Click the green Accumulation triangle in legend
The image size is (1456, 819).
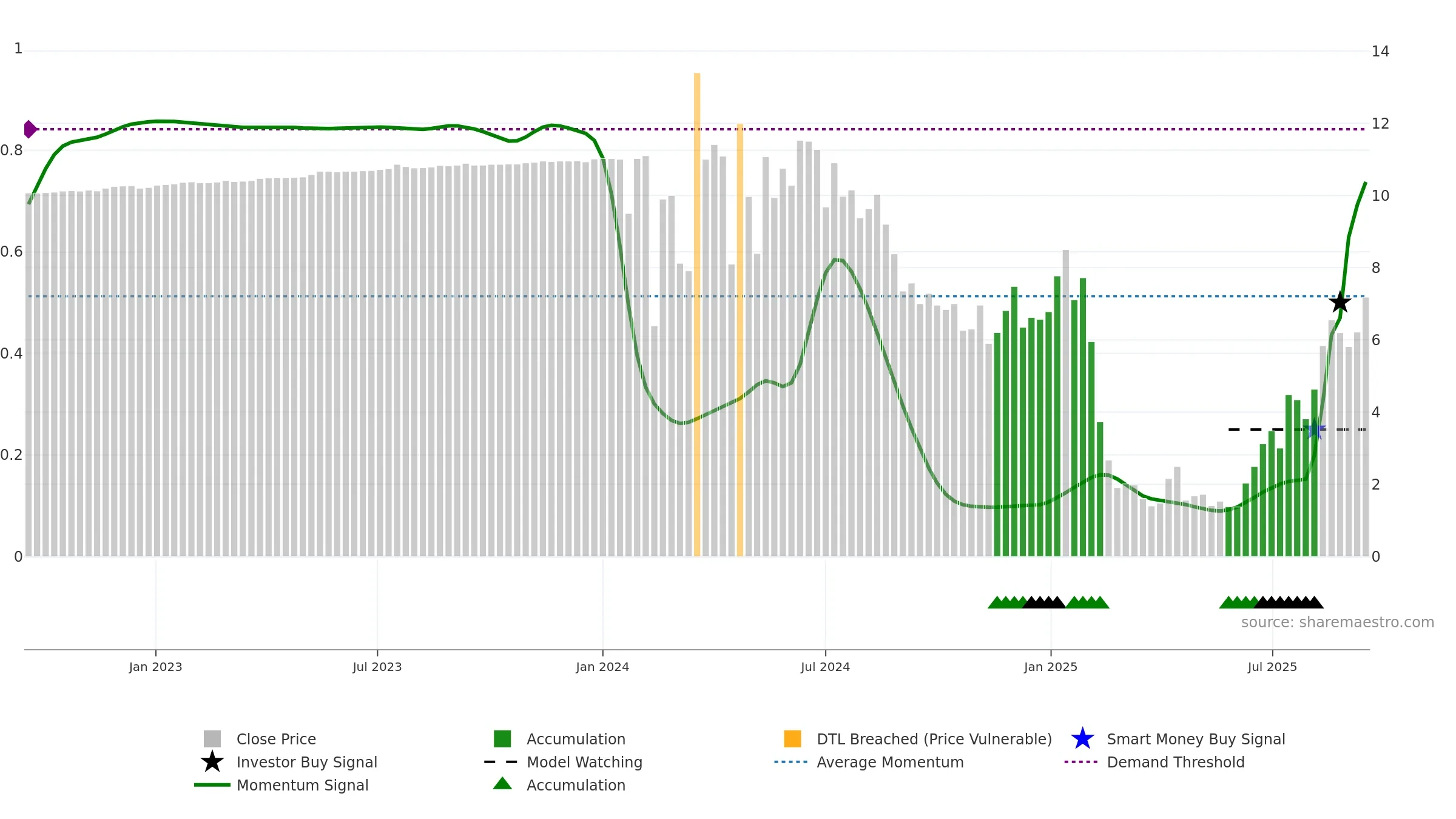click(x=502, y=784)
